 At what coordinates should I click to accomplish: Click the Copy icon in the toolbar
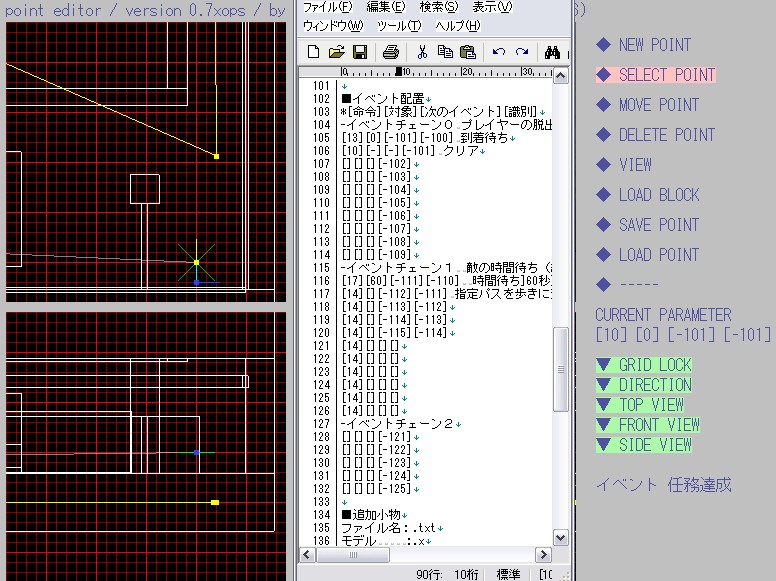444,52
